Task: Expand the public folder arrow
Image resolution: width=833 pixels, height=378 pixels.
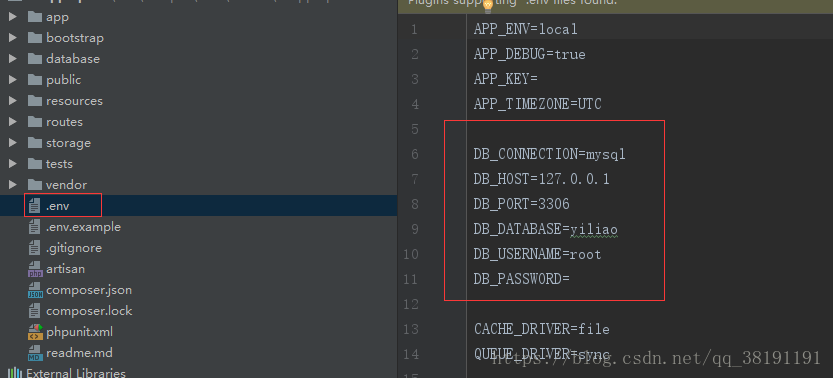Action: (x=13, y=80)
